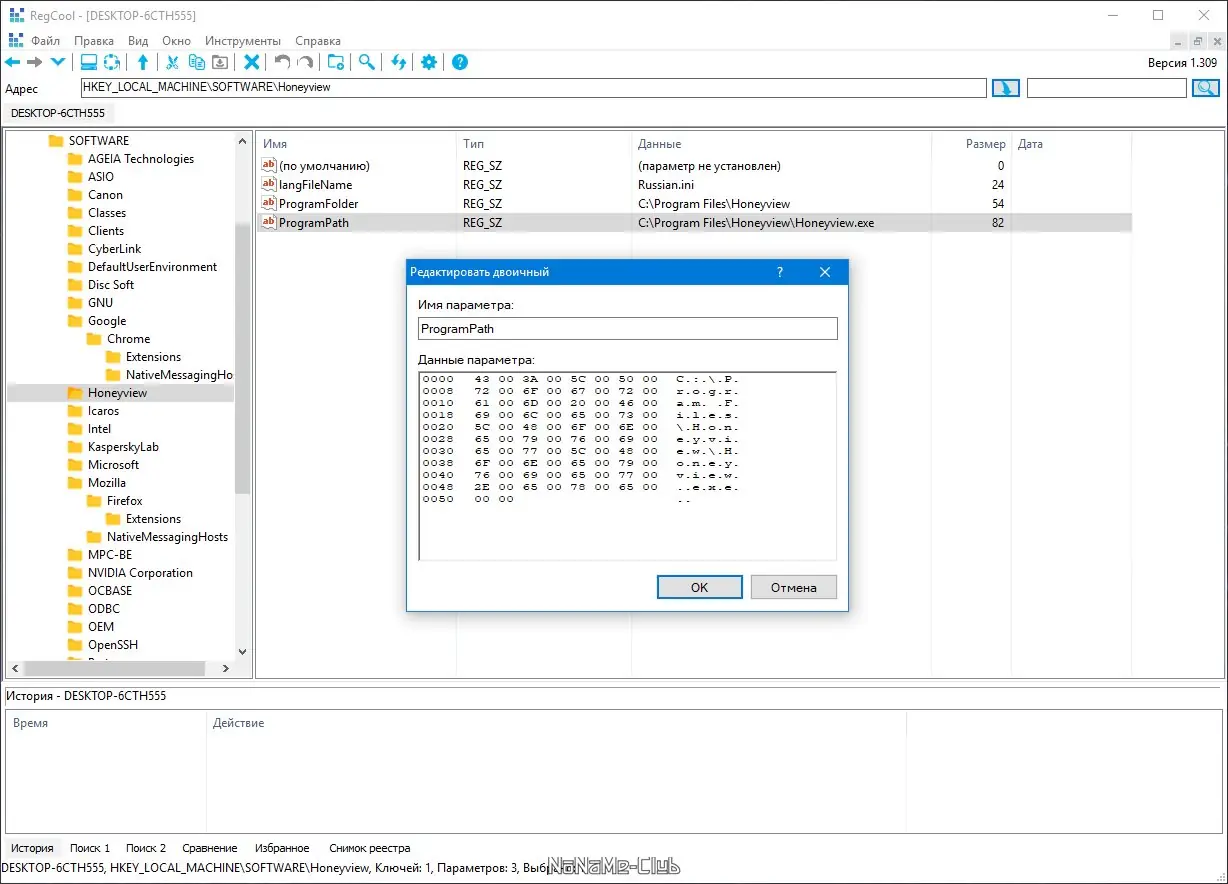Click the Cut scissors icon
This screenshot has height=884, width=1228.
coord(172,62)
